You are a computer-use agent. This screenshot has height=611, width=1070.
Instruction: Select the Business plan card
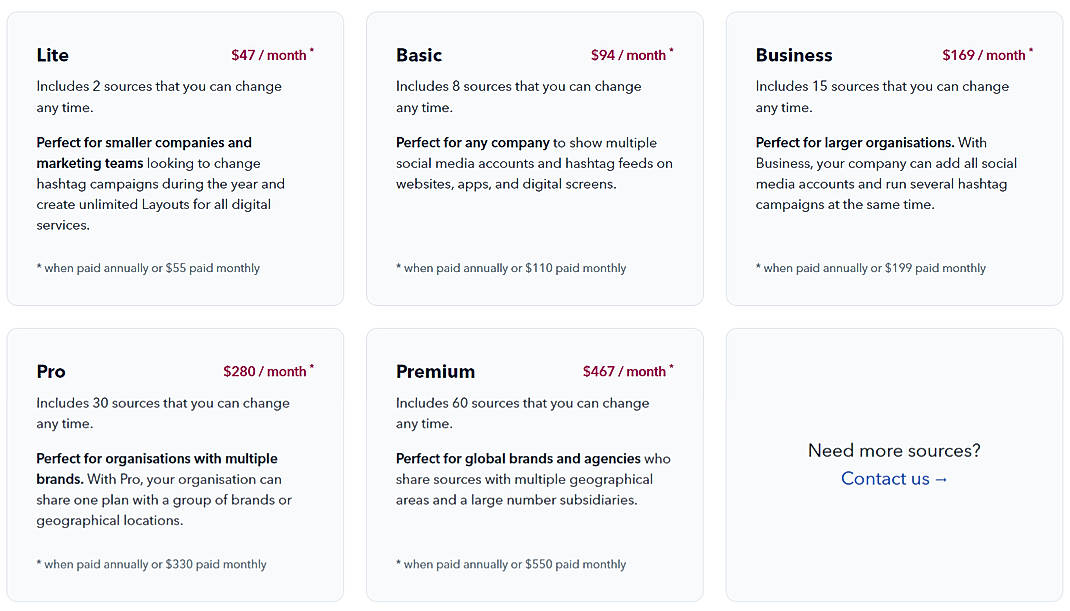click(x=893, y=155)
